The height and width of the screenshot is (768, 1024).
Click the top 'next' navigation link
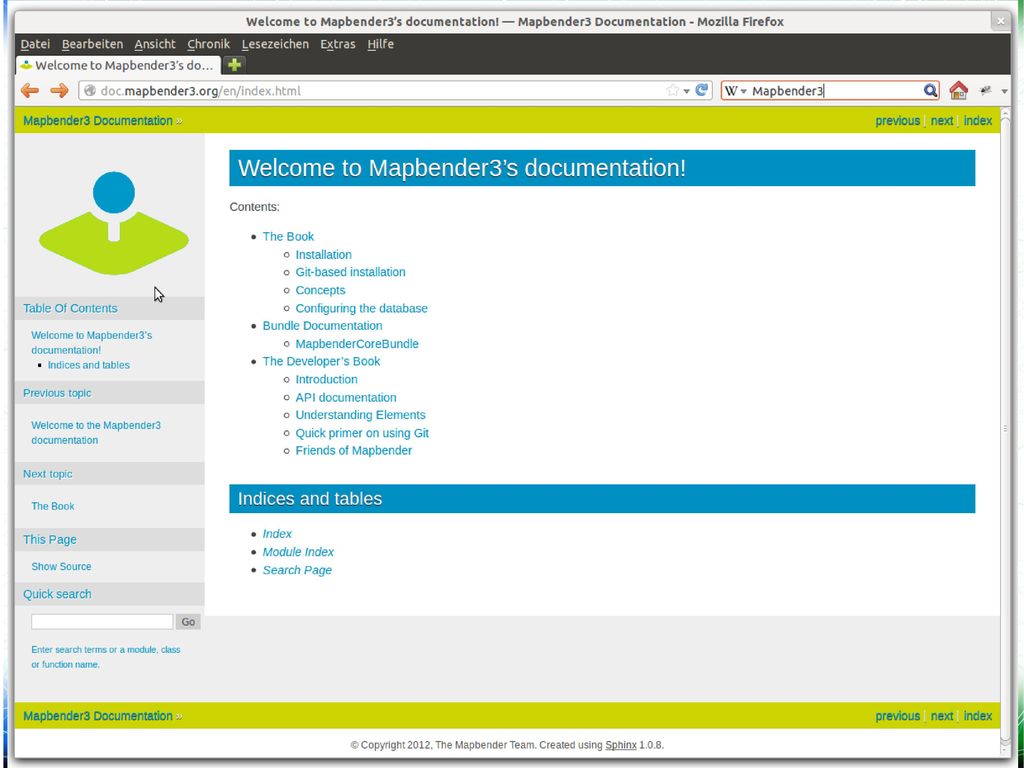(942, 121)
